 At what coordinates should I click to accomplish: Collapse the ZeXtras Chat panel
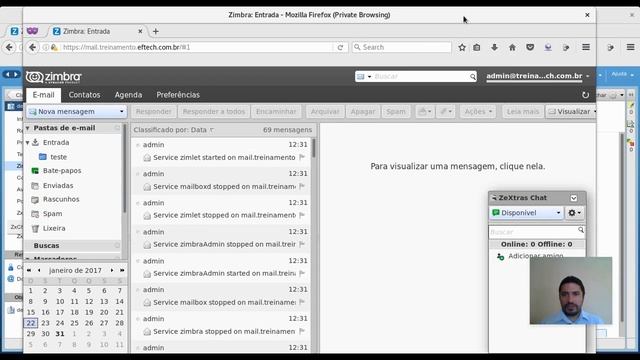573,198
